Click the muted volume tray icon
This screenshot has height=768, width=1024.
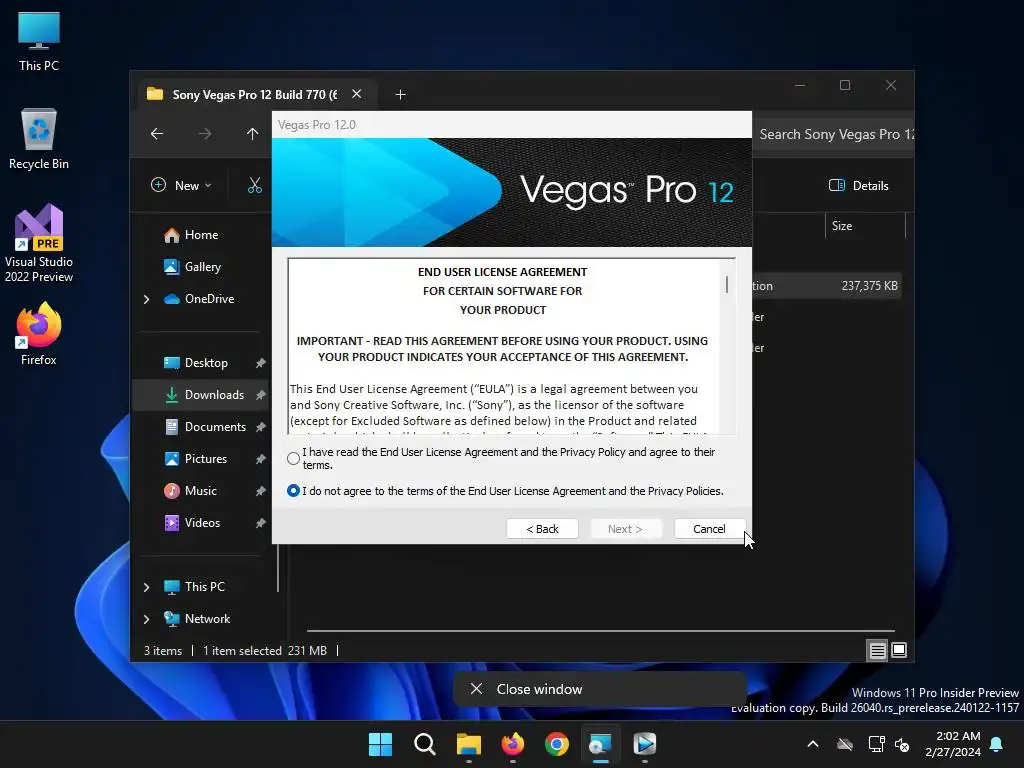pyautogui.click(x=902, y=744)
